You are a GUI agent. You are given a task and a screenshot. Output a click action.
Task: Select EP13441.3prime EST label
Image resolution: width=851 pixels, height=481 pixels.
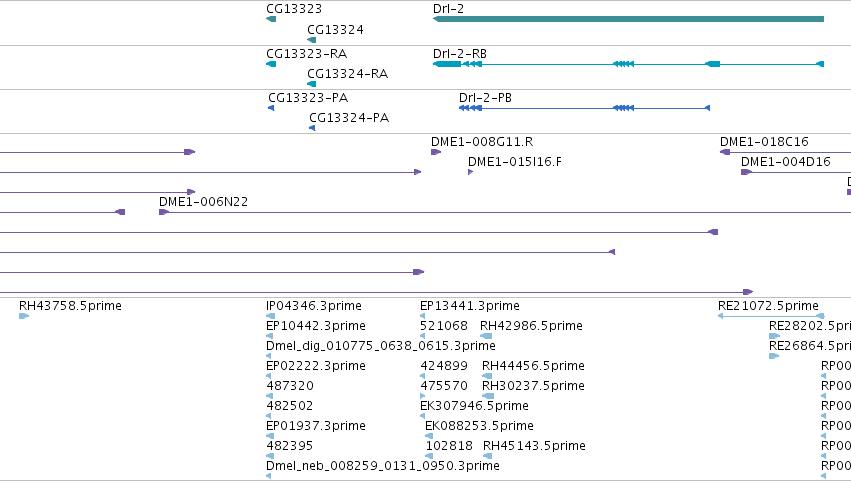470,306
